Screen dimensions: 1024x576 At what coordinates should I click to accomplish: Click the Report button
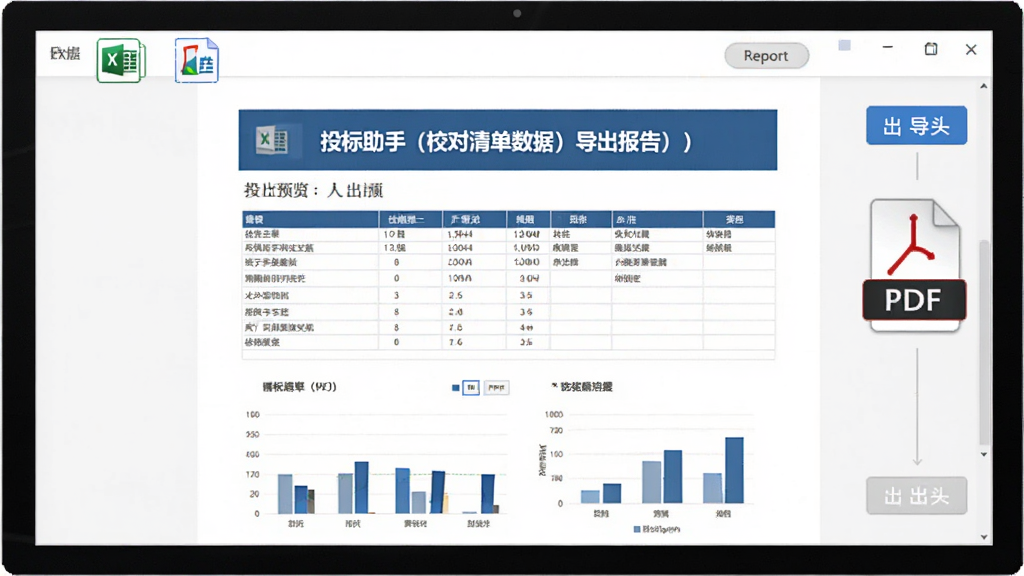click(x=766, y=56)
